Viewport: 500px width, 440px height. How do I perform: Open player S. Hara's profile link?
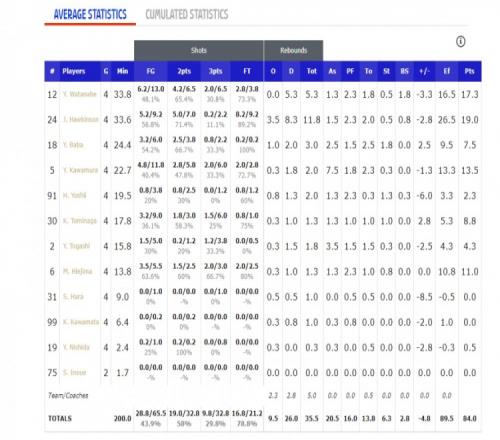73,297
